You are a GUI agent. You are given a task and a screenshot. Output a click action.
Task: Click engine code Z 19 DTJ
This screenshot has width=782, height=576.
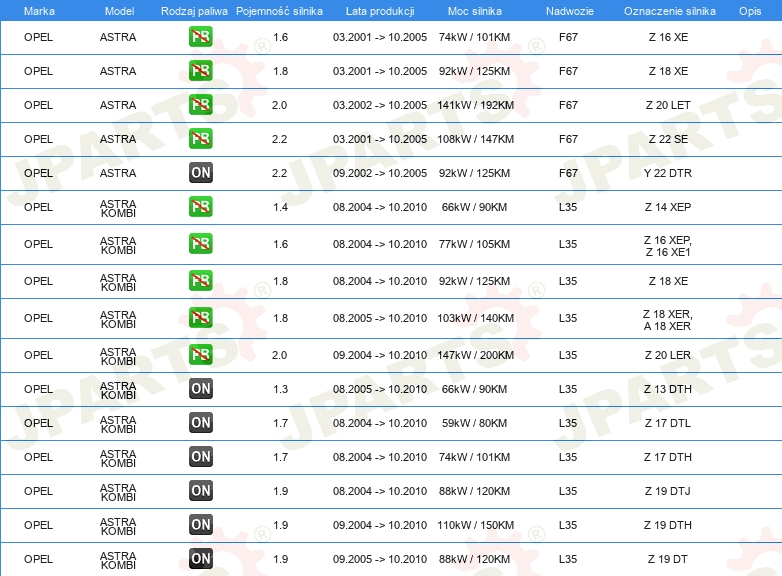click(x=668, y=490)
